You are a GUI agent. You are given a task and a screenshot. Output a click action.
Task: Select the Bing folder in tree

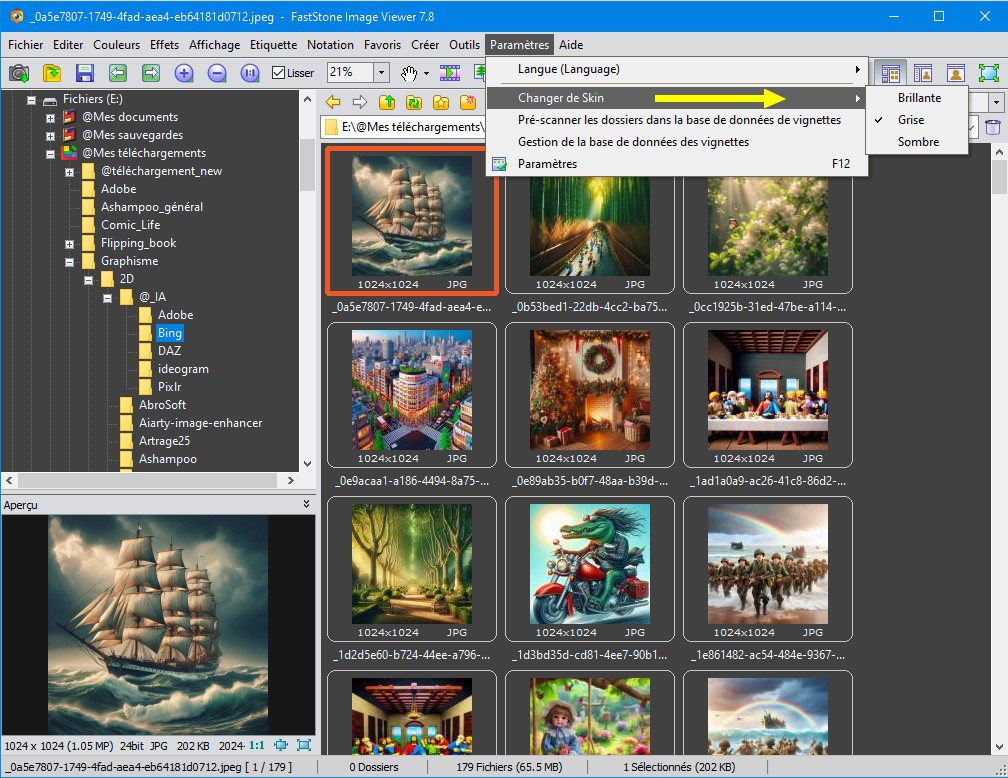click(x=170, y=333)
